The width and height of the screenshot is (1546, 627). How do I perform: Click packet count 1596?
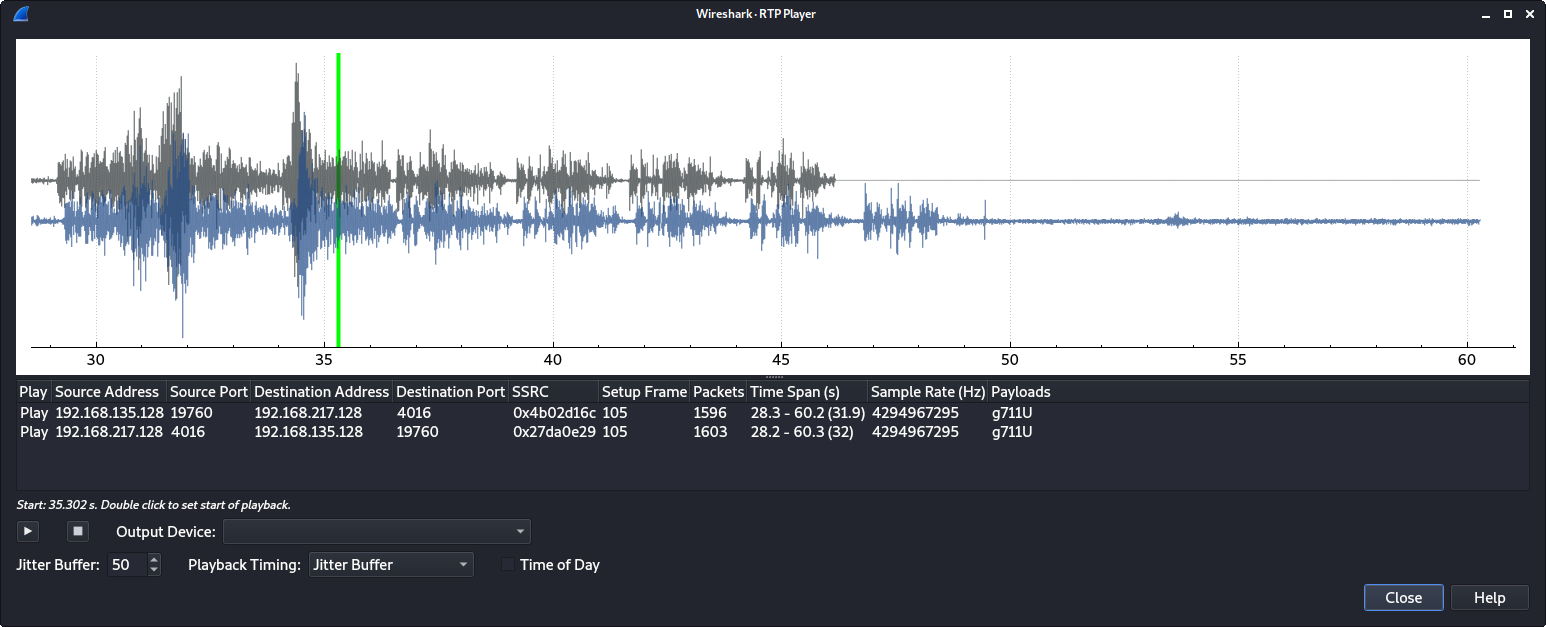(710, 412)
